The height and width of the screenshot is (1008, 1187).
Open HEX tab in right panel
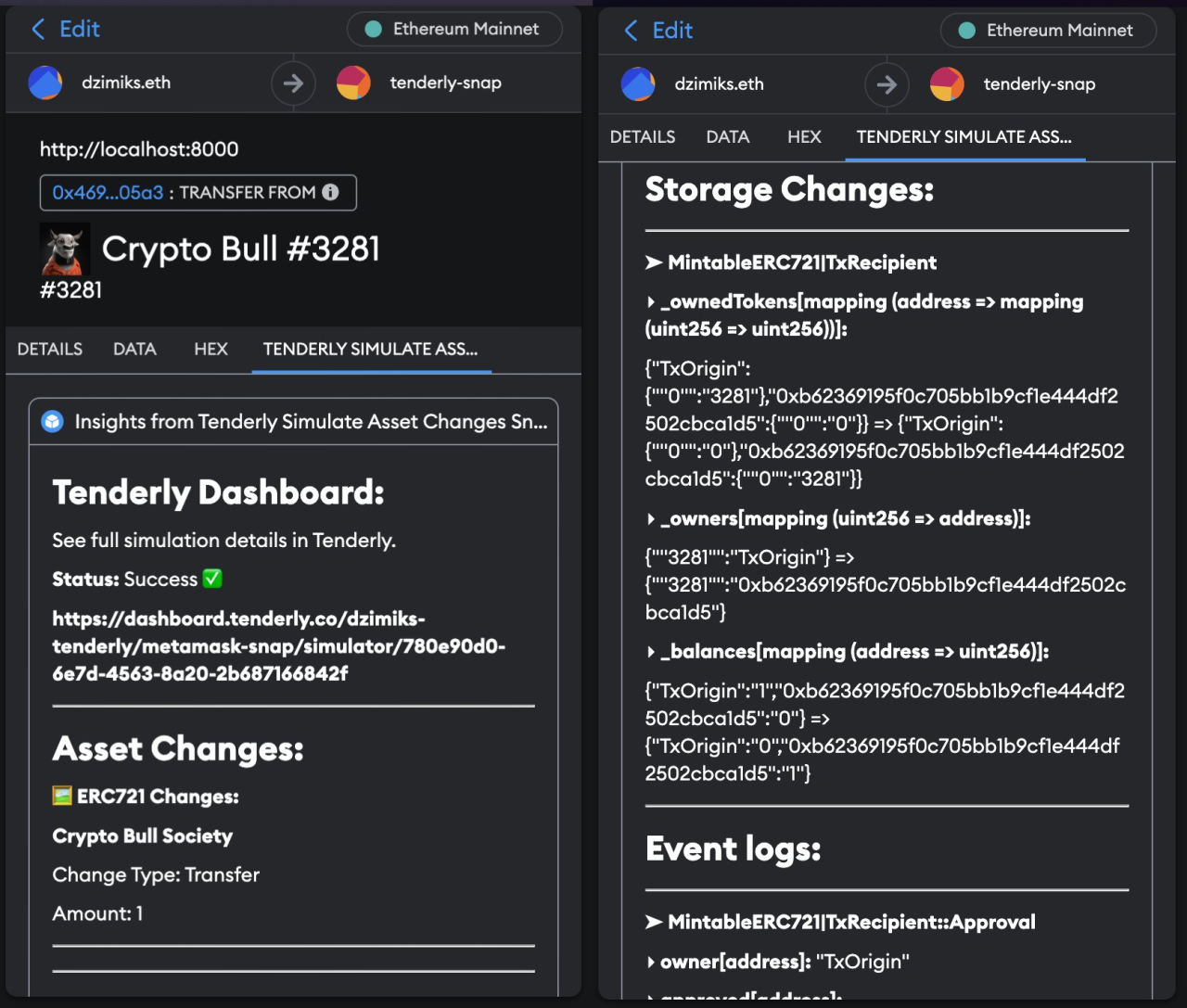[804, 136]
